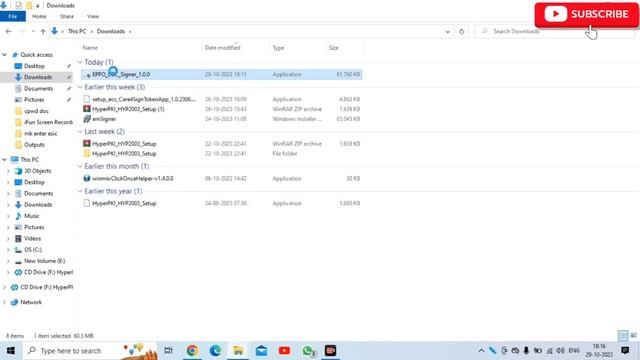Image resolution: width=640 pixels, height=360 pixels.
Task: Select HyperPKI_HYP2003_Setup application from earlier this year
Action: 221,203
